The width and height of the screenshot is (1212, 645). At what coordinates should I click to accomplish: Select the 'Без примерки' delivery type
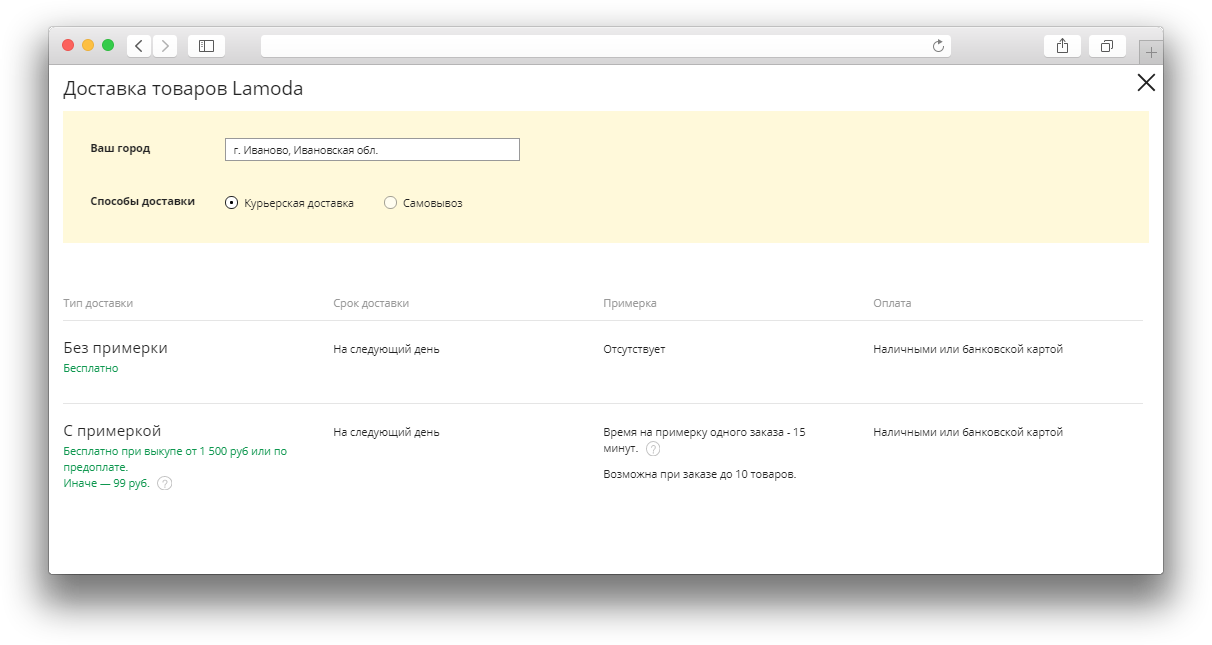coord(115,348)
